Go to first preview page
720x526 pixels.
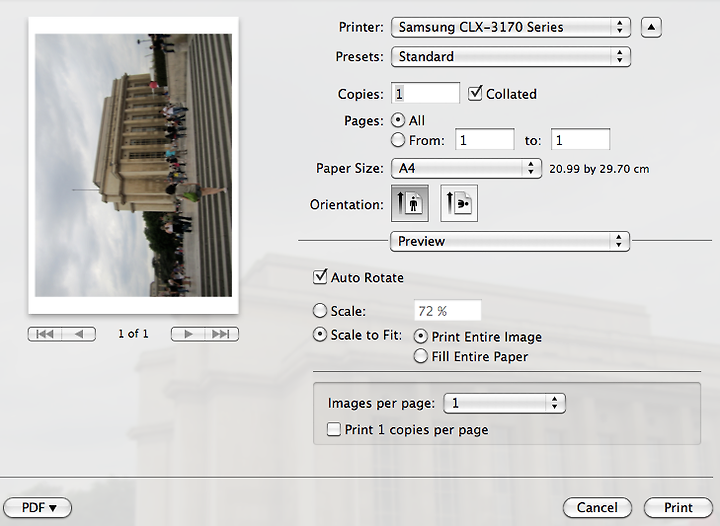pos(45,334)
